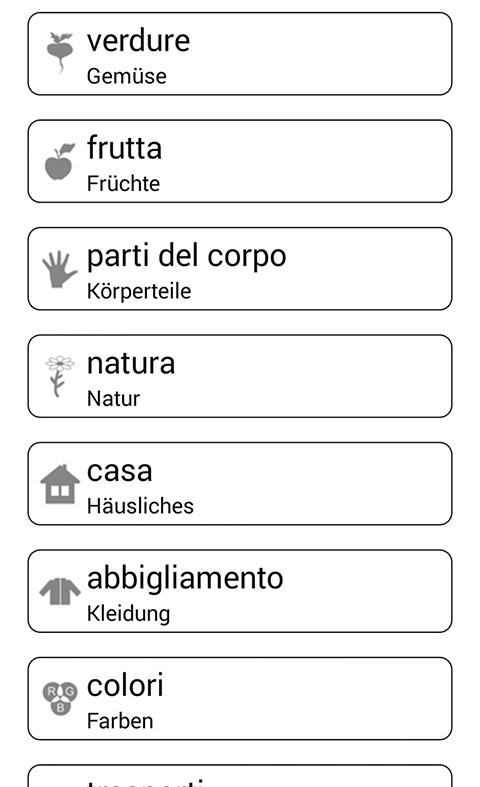The height and width of the screenshot is (787, 480).
Task: Choose the natura category card
Action: [240, 376]
